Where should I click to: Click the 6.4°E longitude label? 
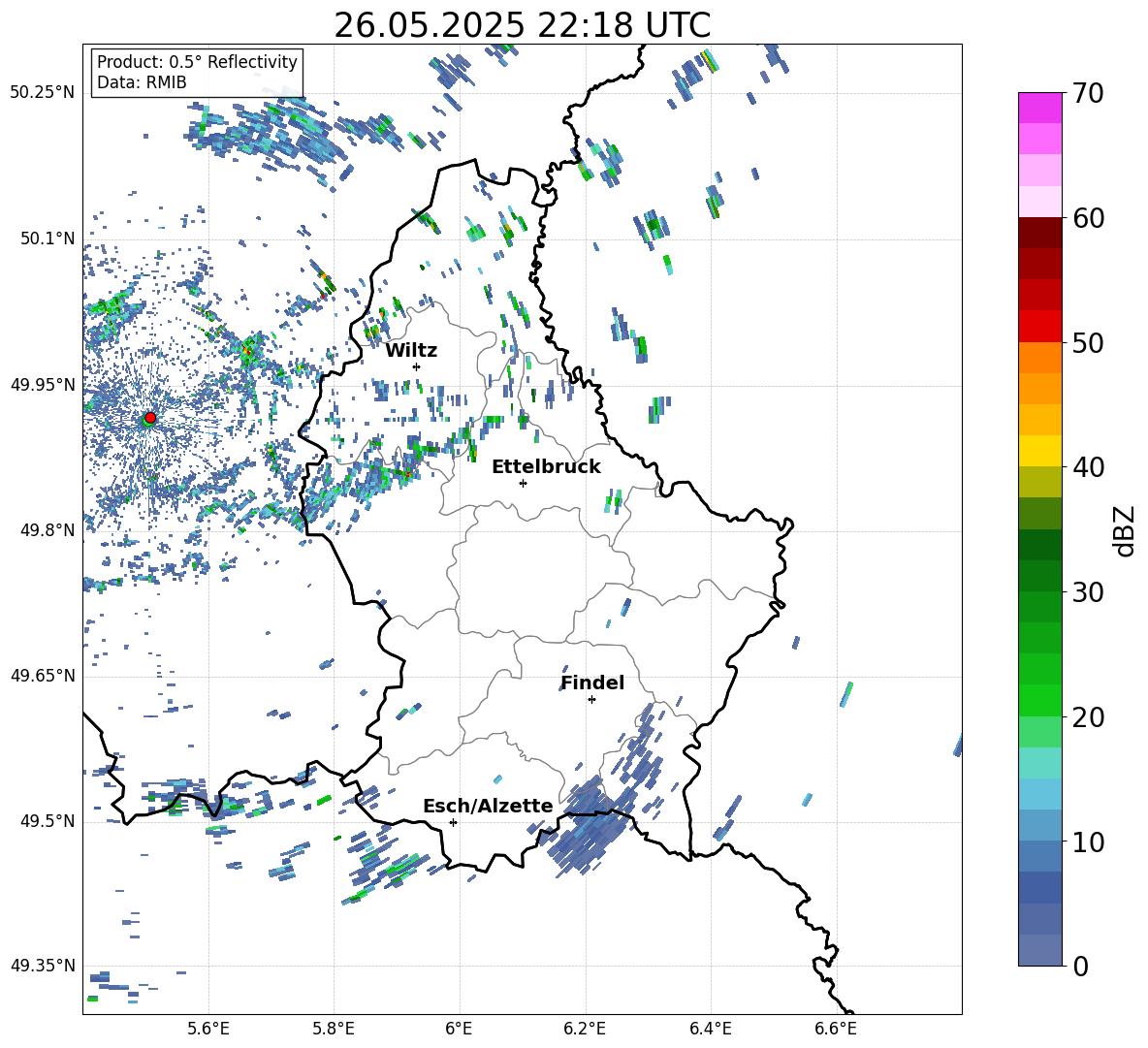(710, 1029)
